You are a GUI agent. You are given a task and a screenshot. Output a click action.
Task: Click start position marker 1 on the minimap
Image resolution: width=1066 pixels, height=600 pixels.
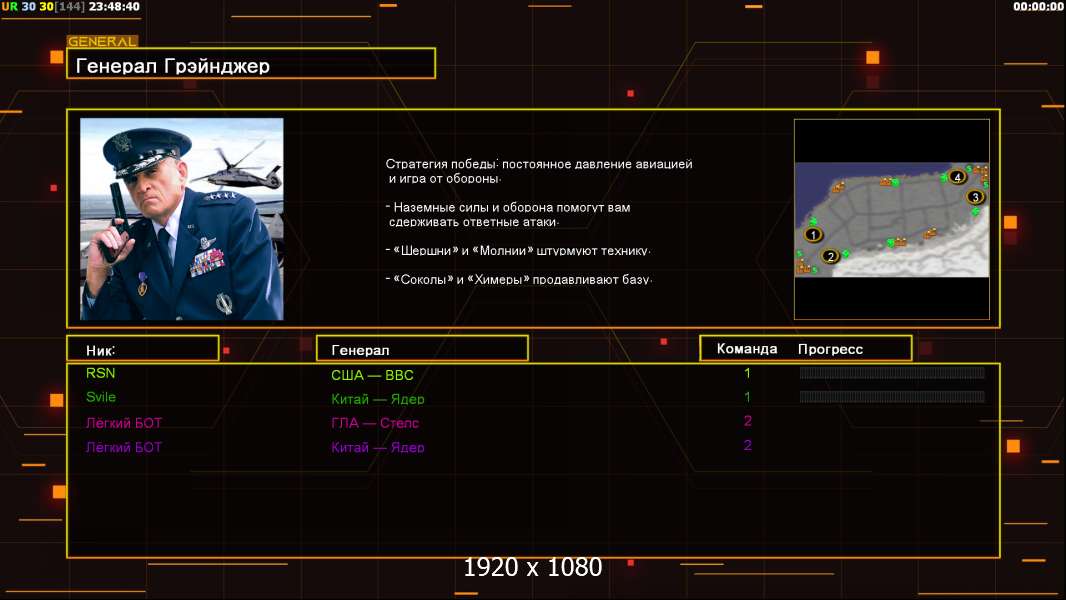pyautogui.click(x=813, y=235)
